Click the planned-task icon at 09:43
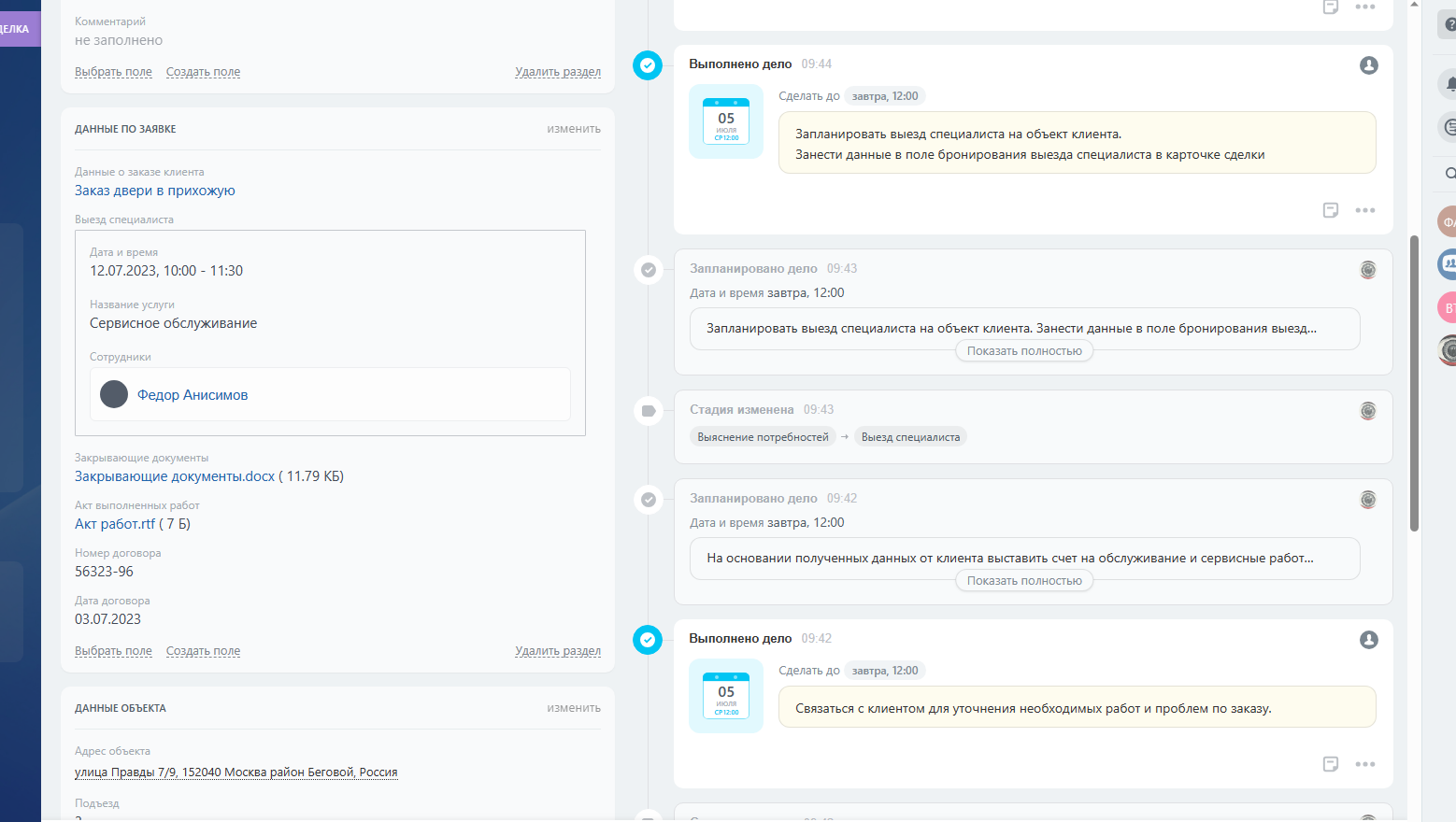 tap(649, 270)
